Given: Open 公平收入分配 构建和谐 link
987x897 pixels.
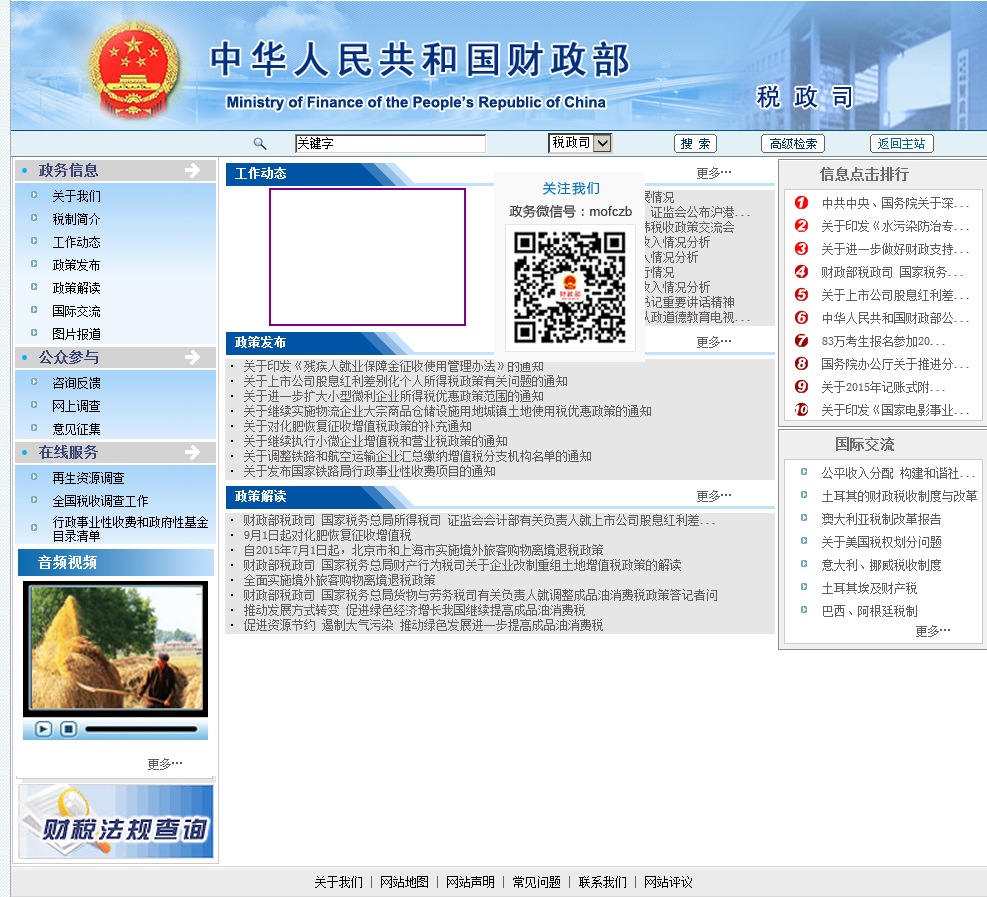Looking at the screenshot, I should [898, 473].
